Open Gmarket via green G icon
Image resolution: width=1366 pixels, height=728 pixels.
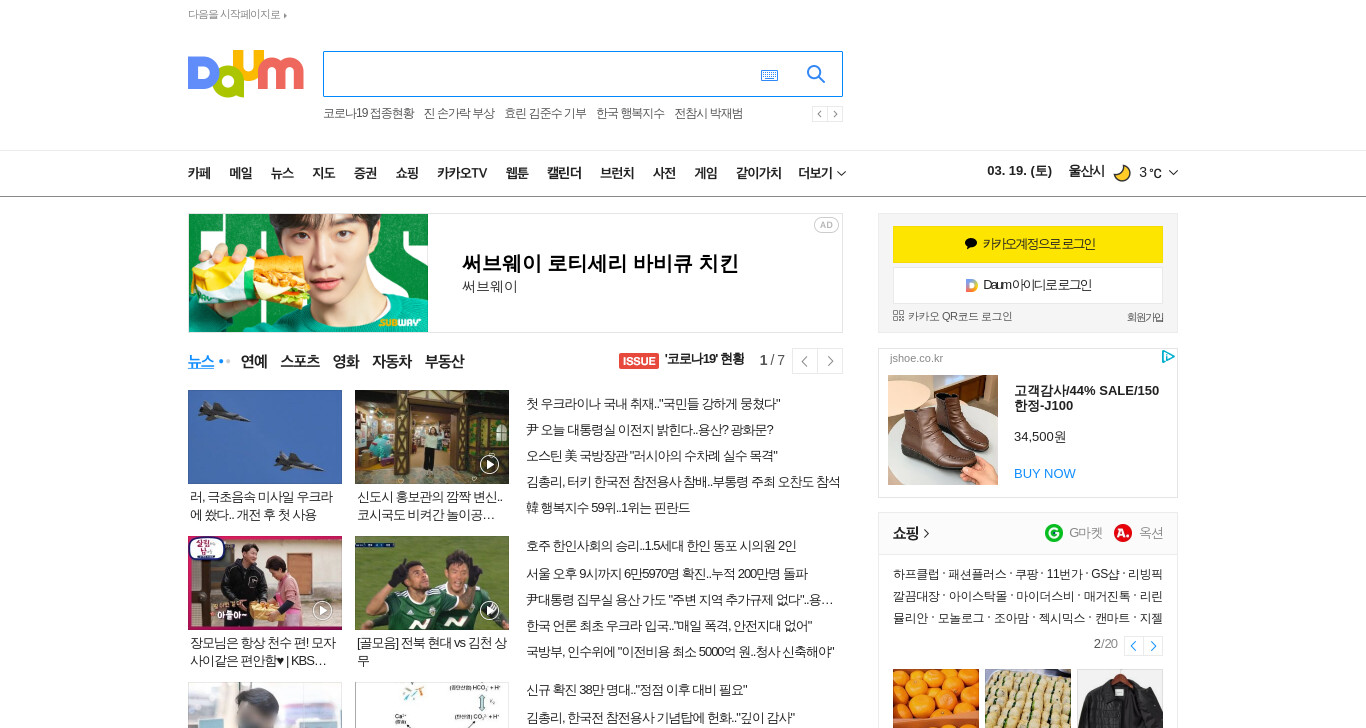coord(1054,533)
